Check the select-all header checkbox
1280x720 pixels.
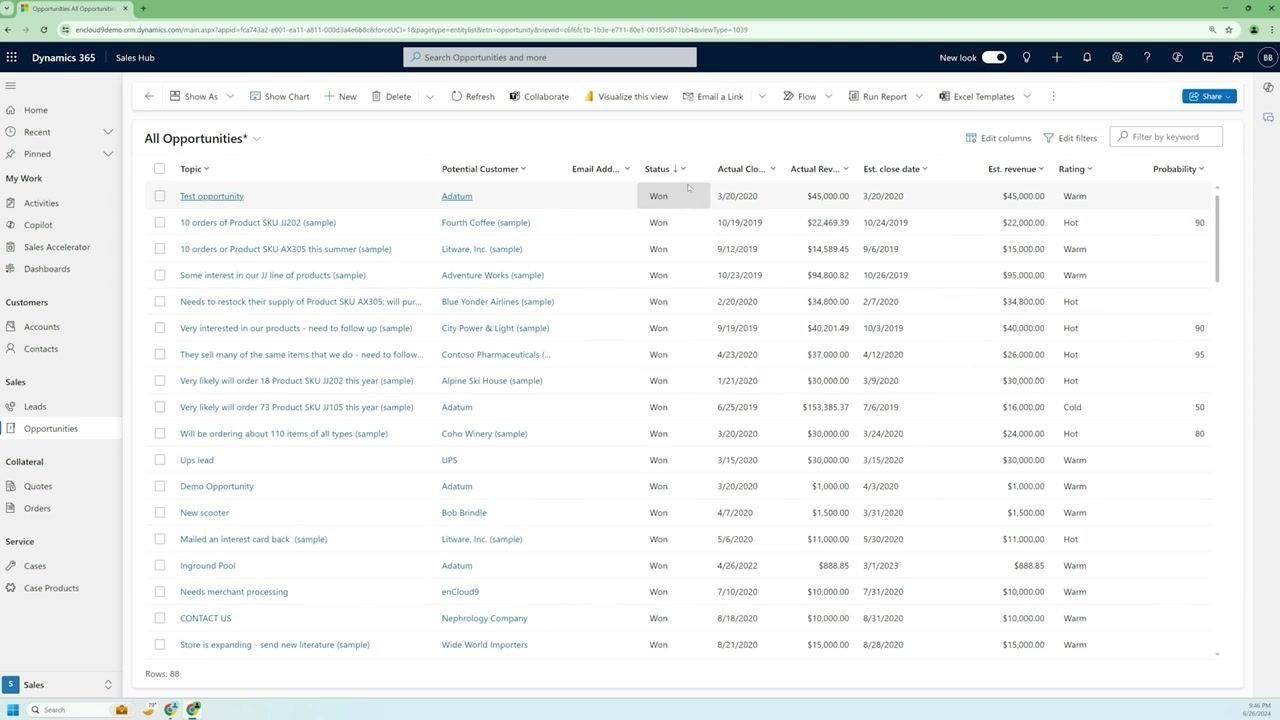(x=159, y=168)
